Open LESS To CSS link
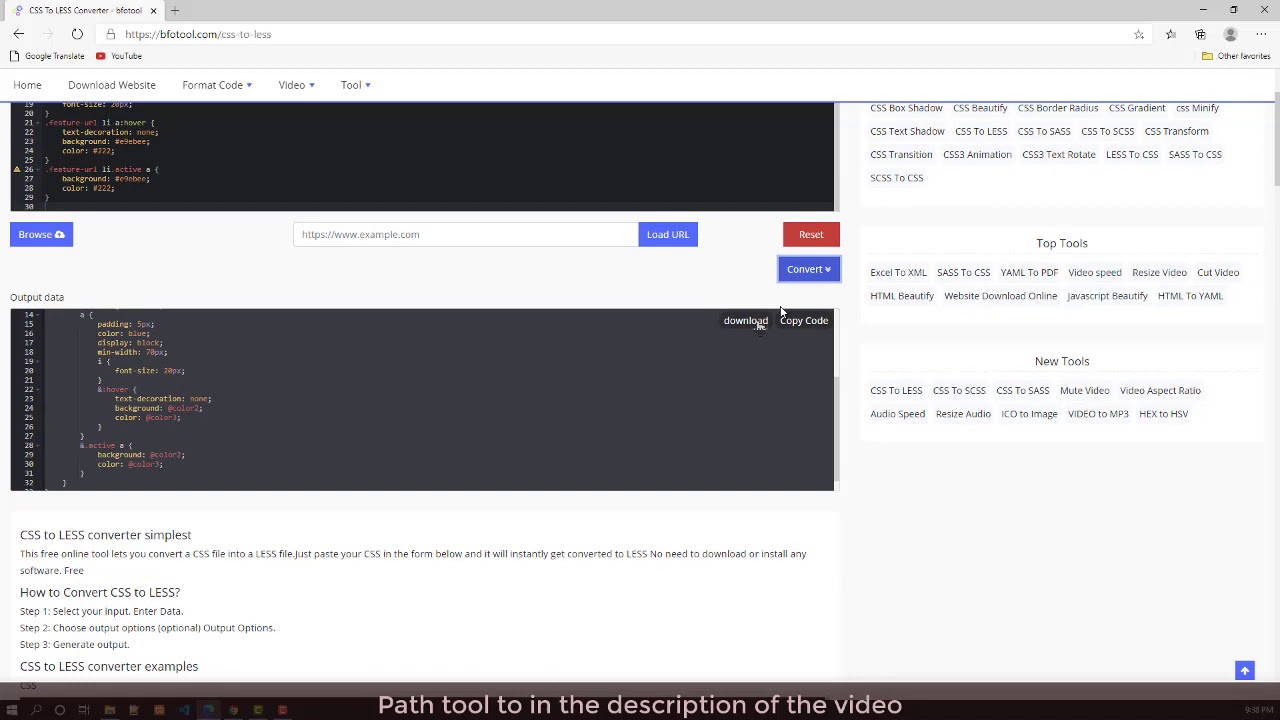Image resolution: width=1280 pixels, height=720 pixels. [x=1132, y=154]
